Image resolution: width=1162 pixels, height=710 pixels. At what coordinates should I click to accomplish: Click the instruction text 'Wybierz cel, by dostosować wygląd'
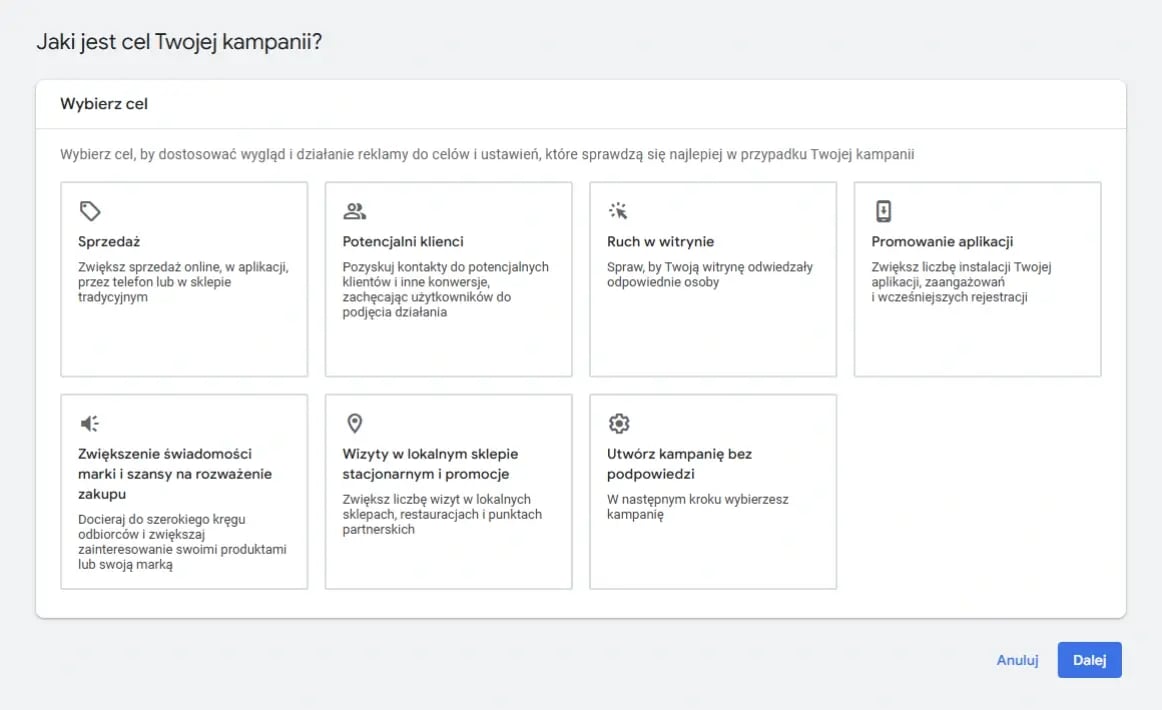pos(487,154)
